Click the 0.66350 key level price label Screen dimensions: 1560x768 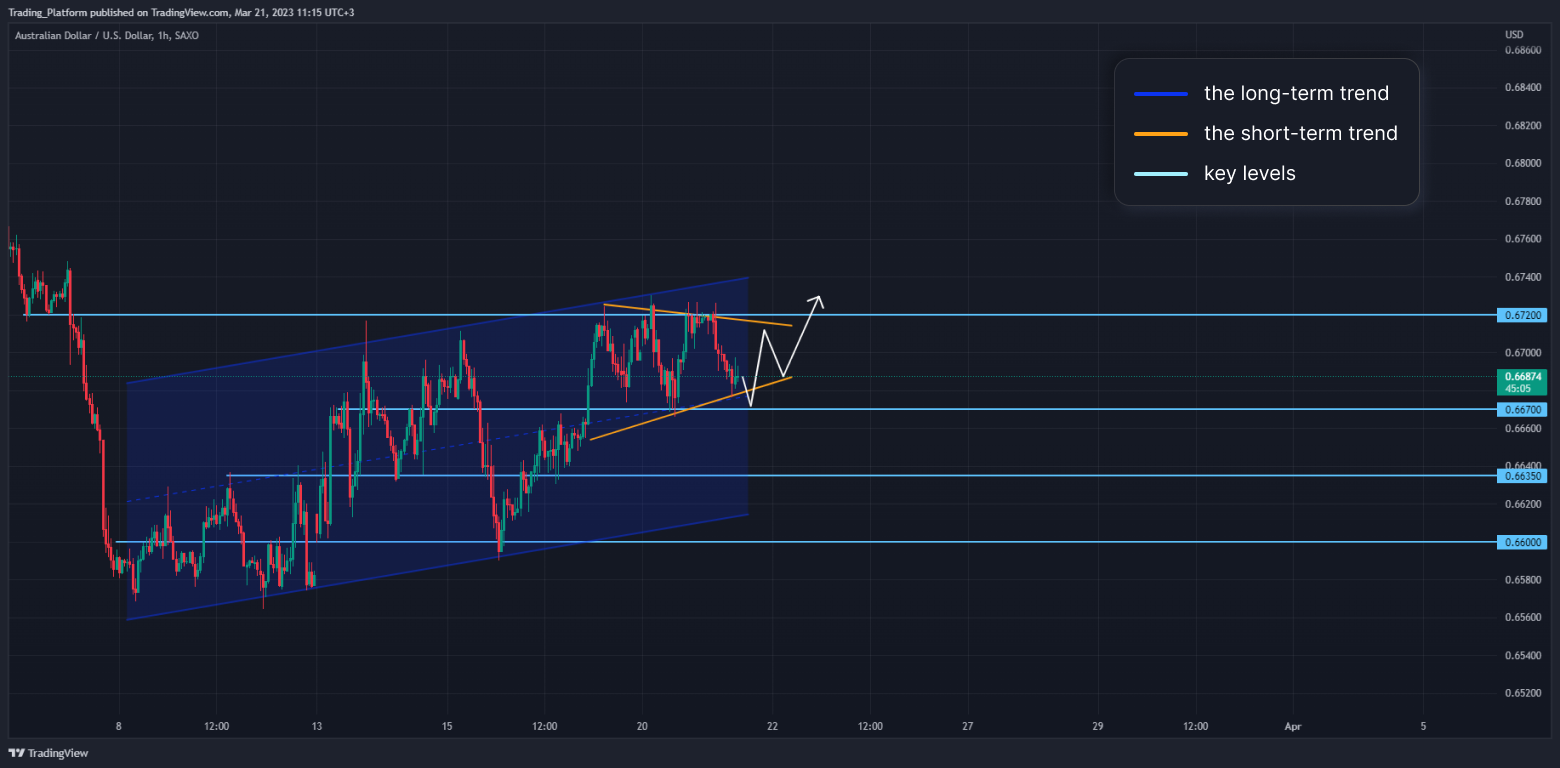click(x=1522, y=476)
